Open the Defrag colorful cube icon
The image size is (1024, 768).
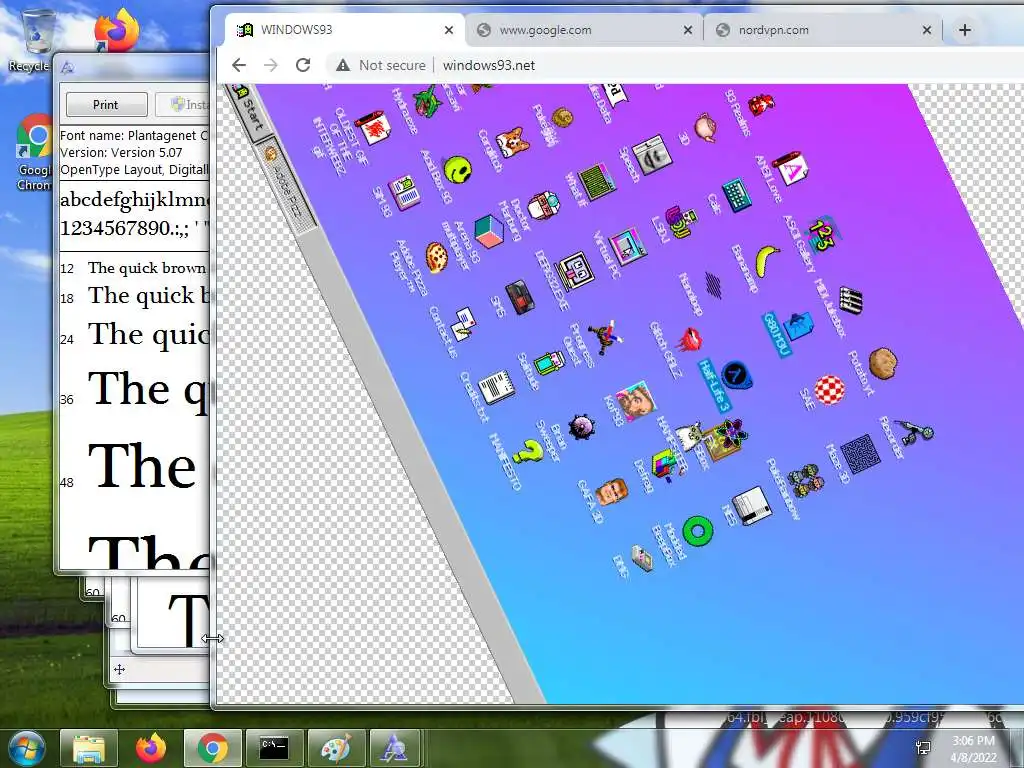pos(666,465)
